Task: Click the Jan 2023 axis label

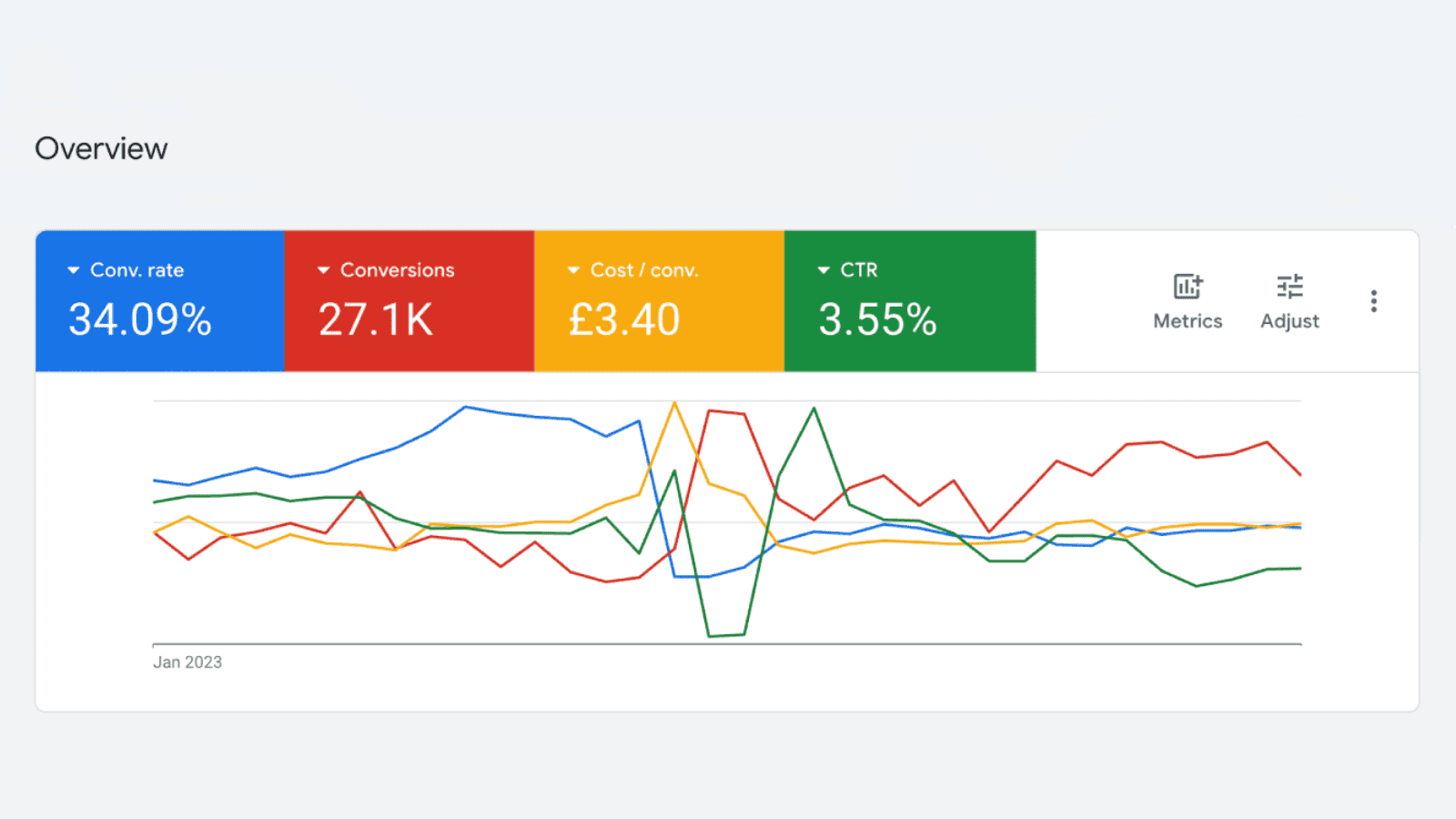Action: click(x=187, y=662)
